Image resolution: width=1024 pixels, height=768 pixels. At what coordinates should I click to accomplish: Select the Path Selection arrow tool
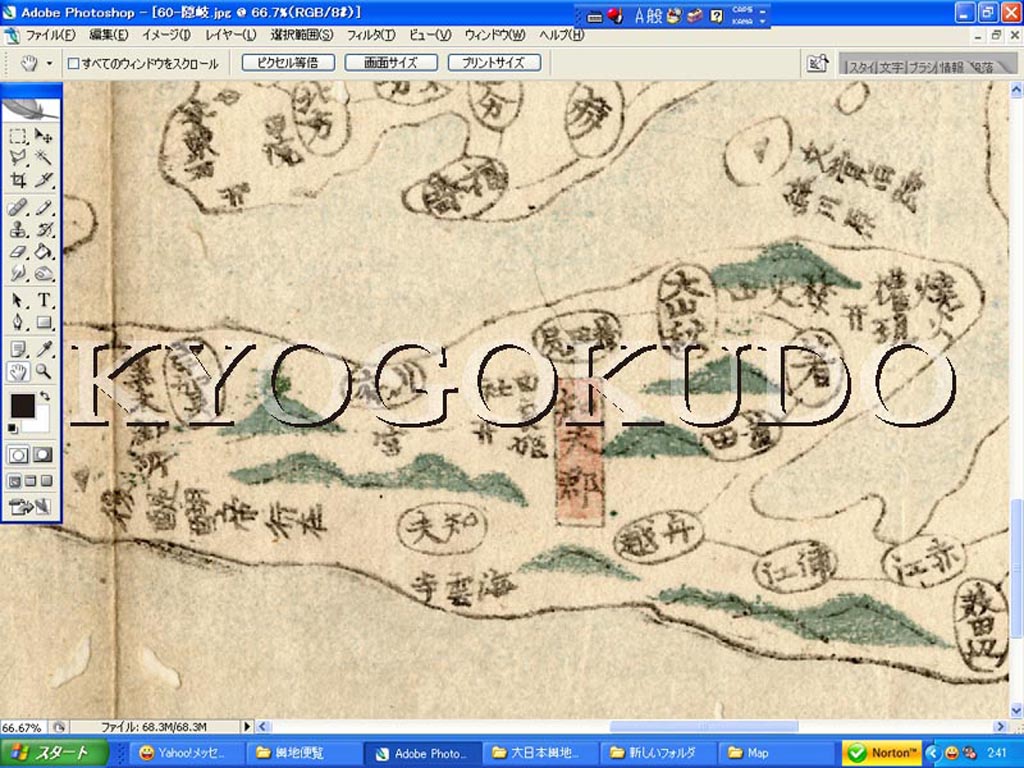coord(18,300)
